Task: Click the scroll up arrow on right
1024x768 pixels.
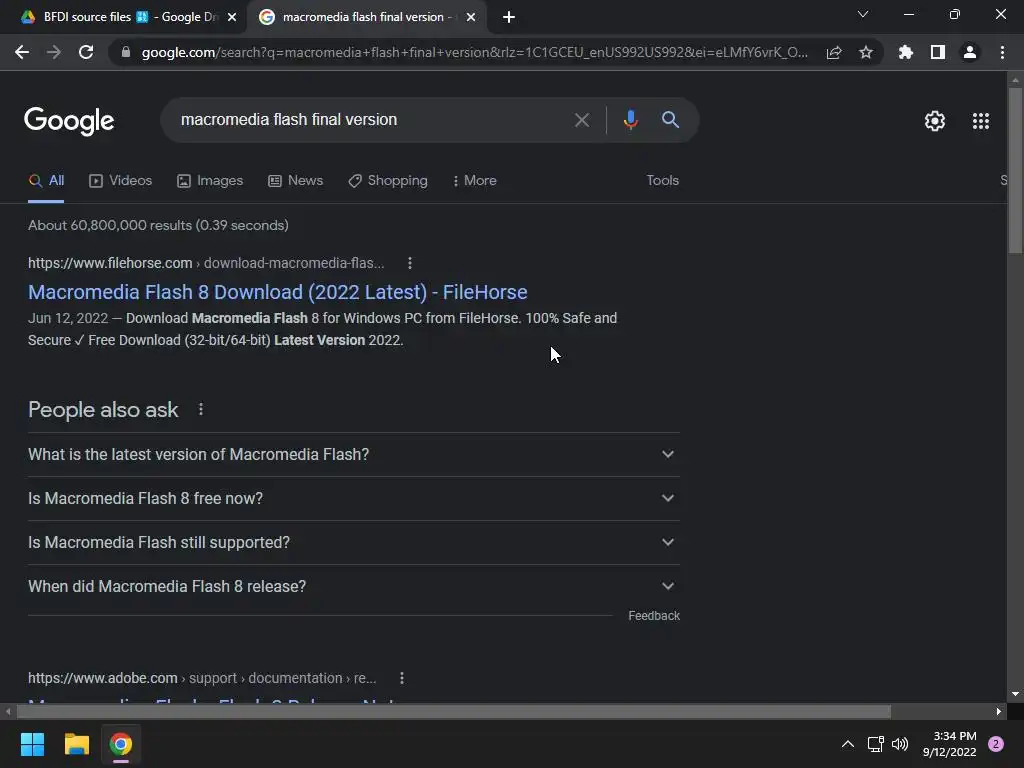Action: point(1015,80)
